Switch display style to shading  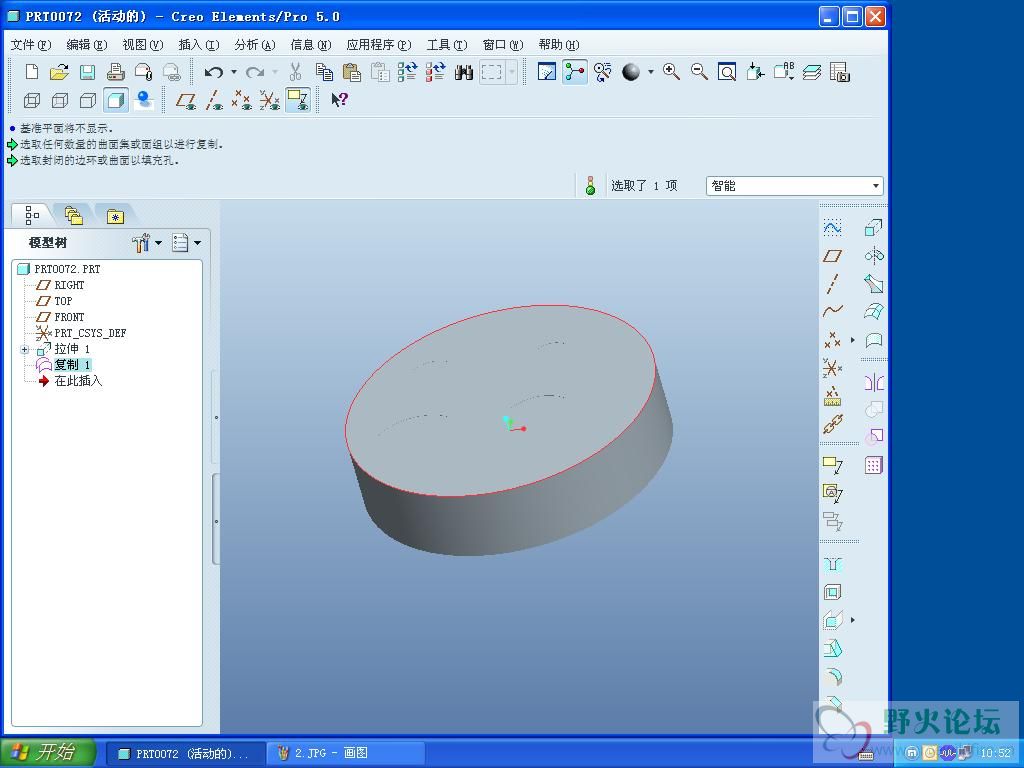(x=116, y=100)
